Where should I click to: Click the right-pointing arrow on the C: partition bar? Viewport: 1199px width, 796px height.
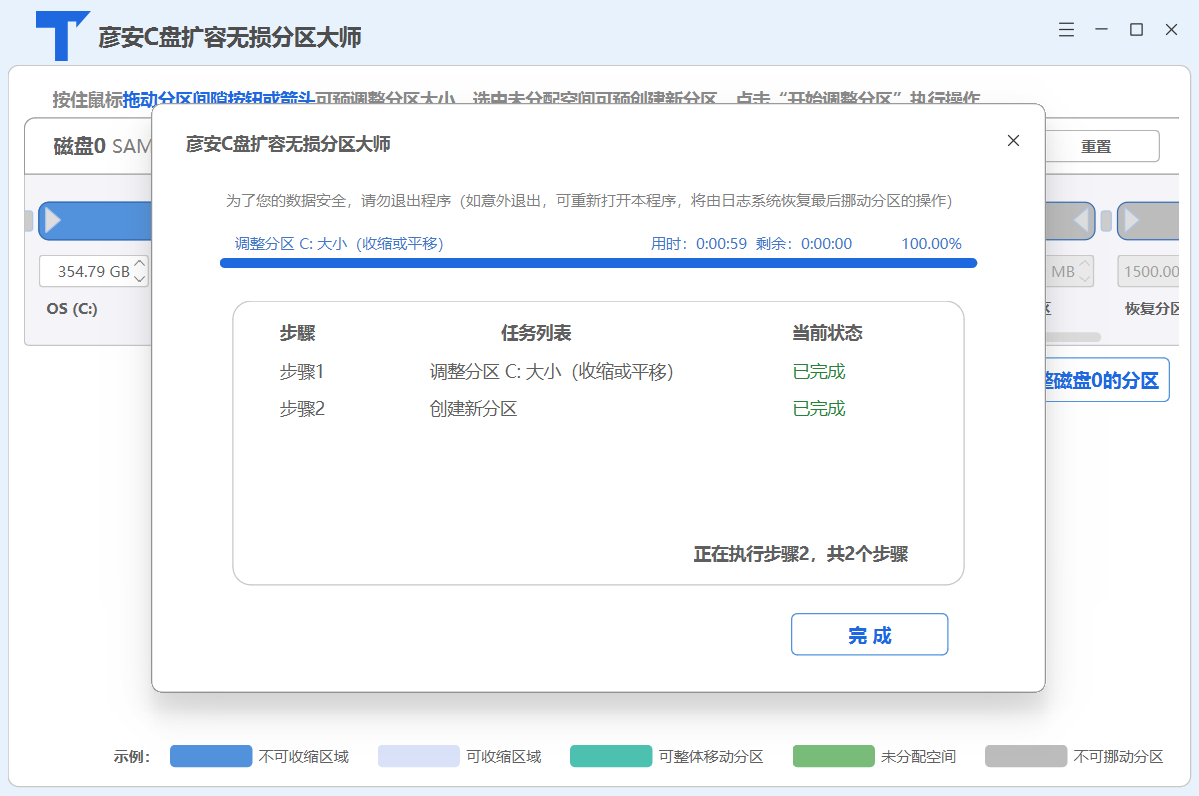pyautogui.click(x=53, y=221)
